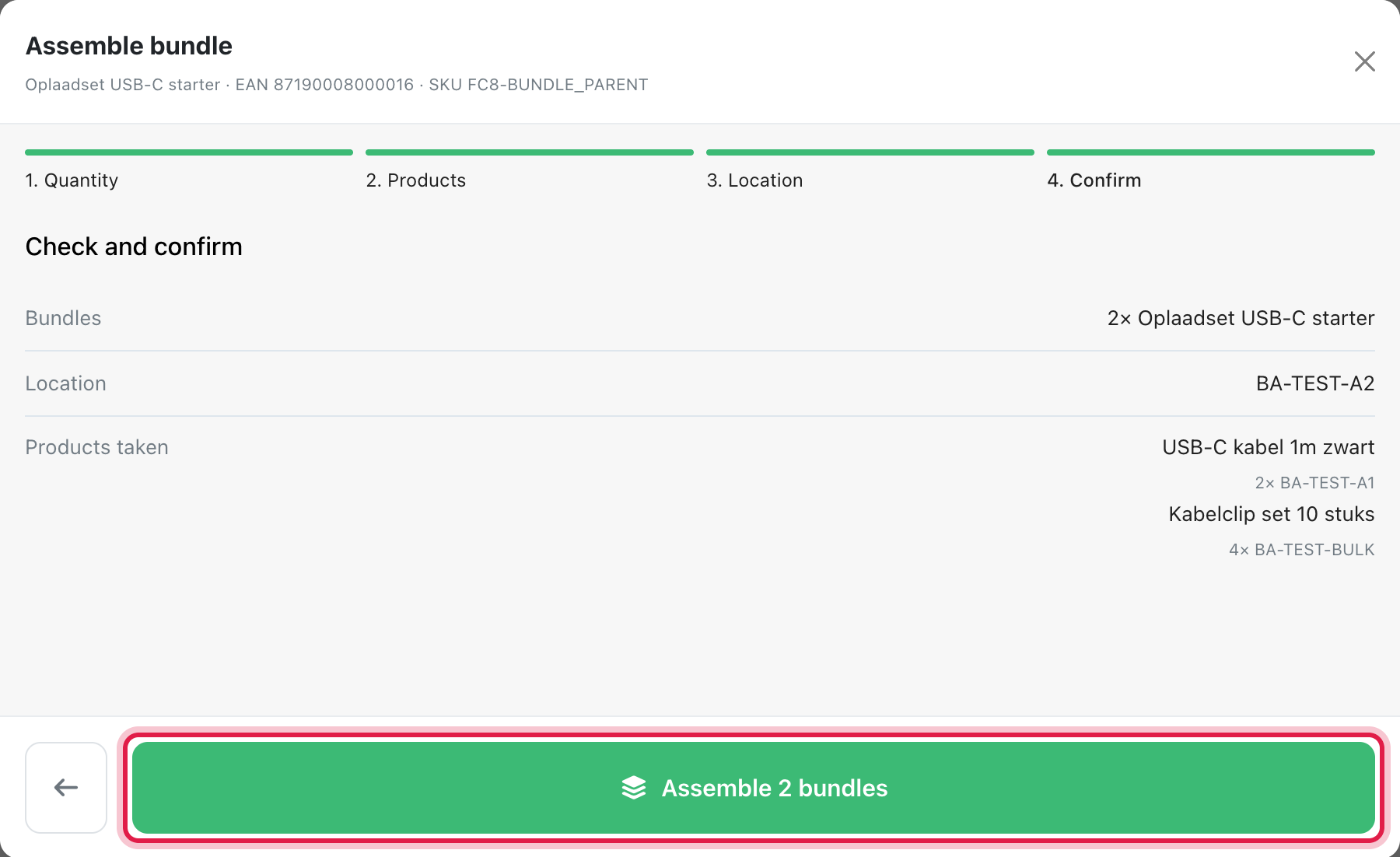The image size is (1400, 857).
Task: Go to step 3. Location
Action: click(754, 180)
